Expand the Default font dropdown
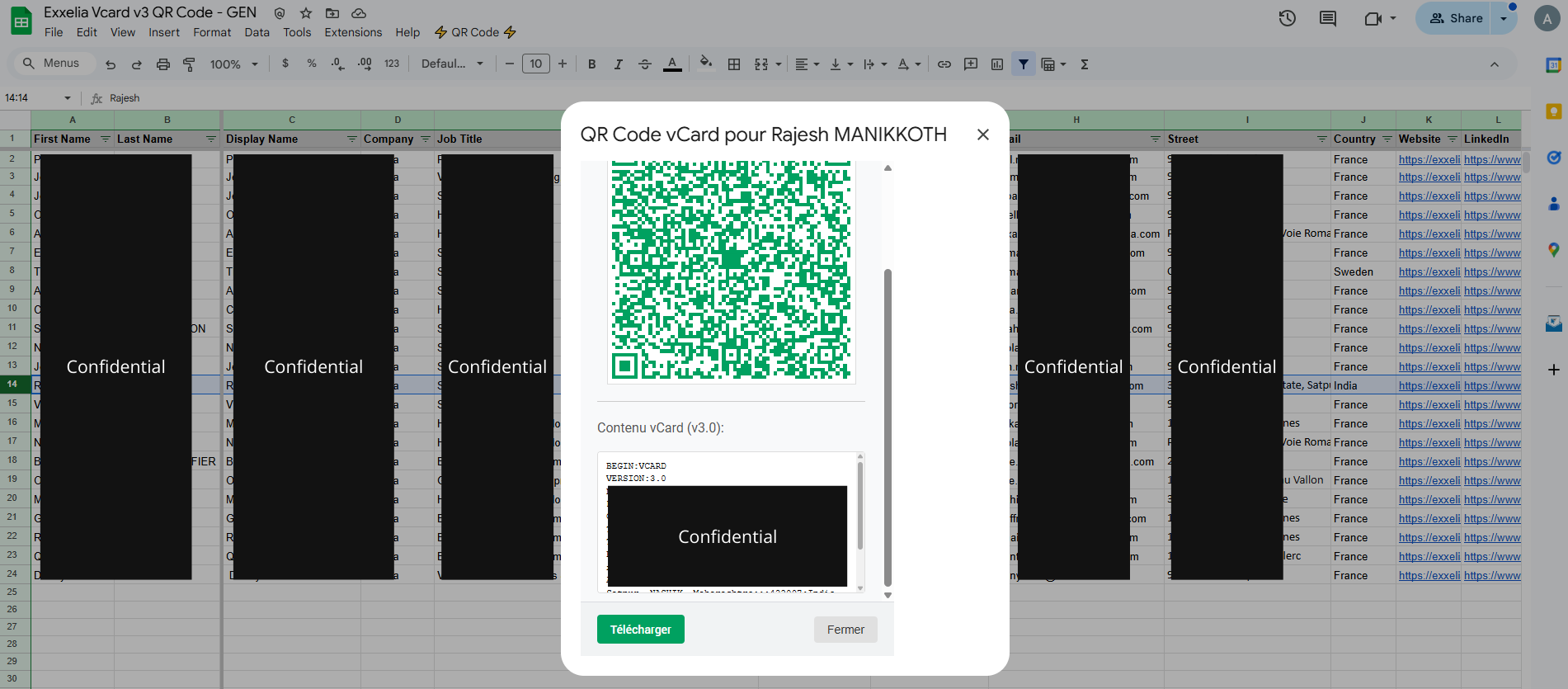The width and height of the screenshot is (1568, 689). click(x=452, y=64)
